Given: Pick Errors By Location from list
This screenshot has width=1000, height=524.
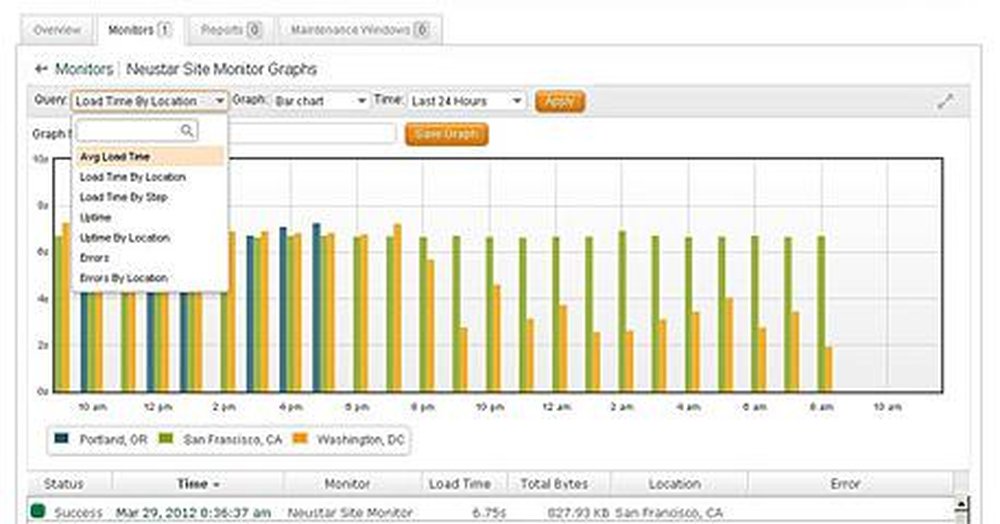Looking at the screenshot, I should [123, 278].
